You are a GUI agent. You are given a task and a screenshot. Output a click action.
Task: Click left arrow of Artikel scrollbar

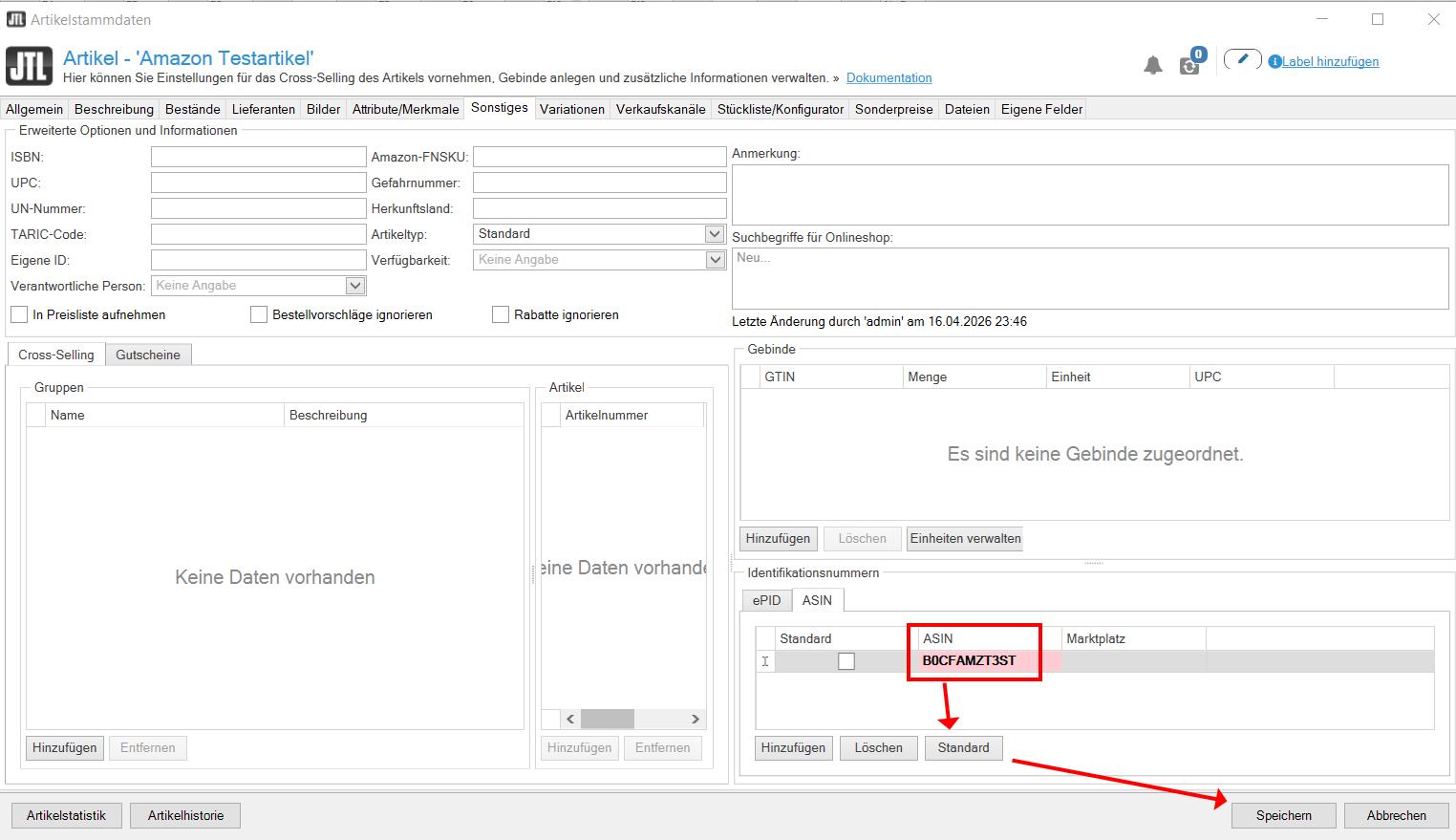click(x=570, y=719)
